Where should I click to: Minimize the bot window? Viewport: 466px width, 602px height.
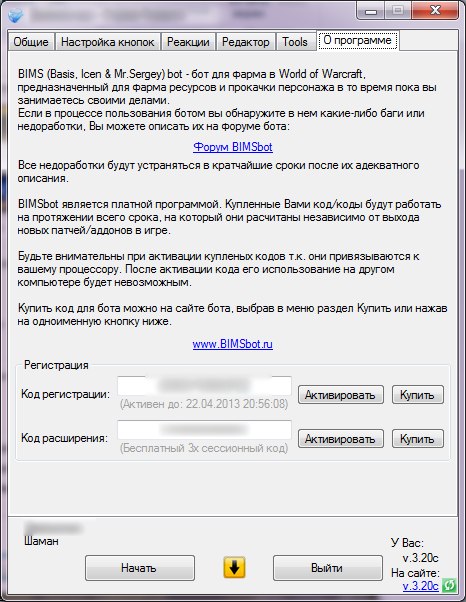370,11
